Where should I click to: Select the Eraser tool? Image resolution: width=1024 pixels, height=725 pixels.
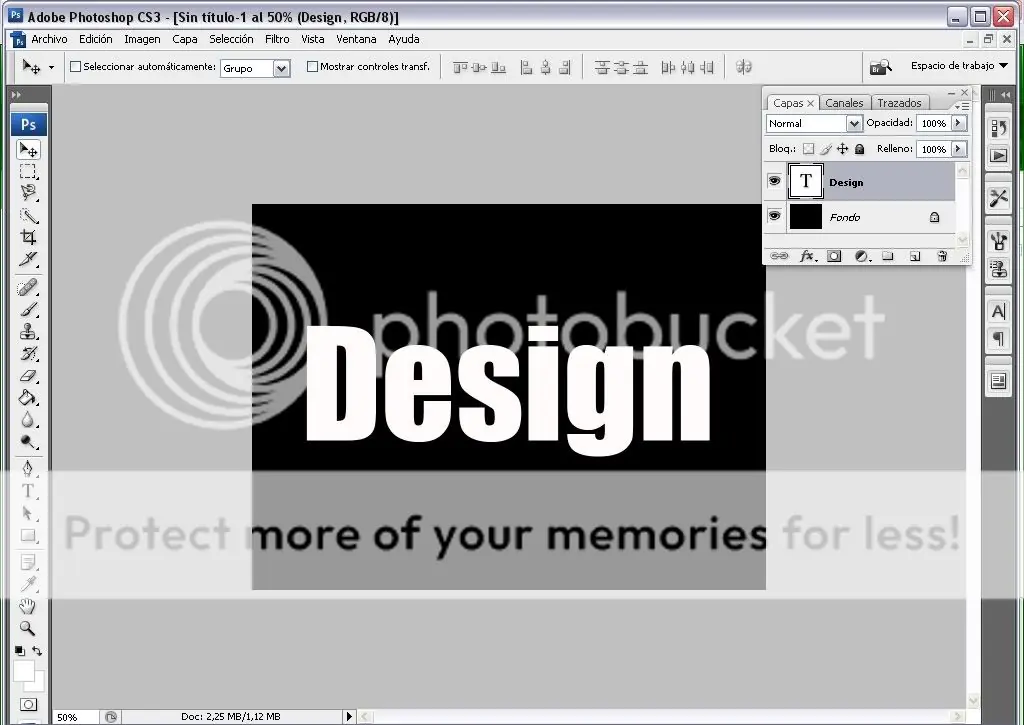coord(28,376)
